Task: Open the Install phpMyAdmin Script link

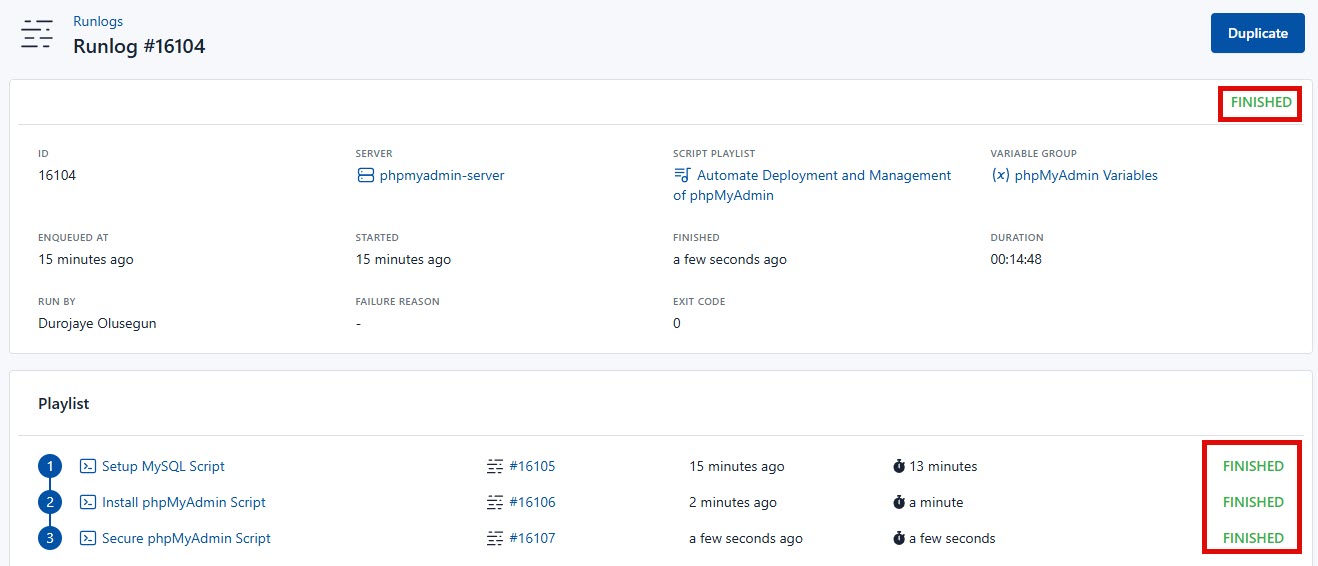Action: 184,502
